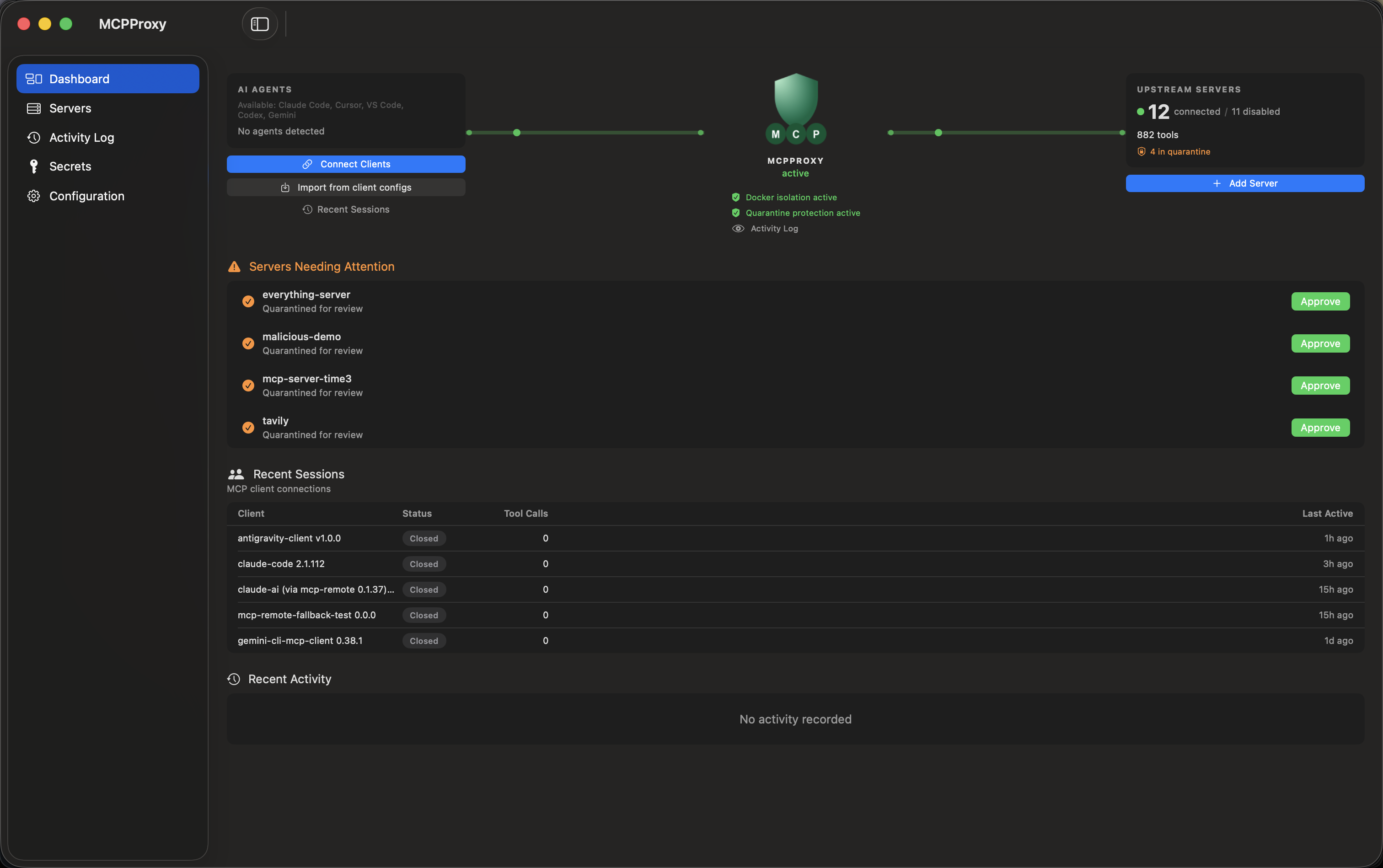Select the claude-code 2.1.112 session row

pyautogui.click(x=795, y=564)
